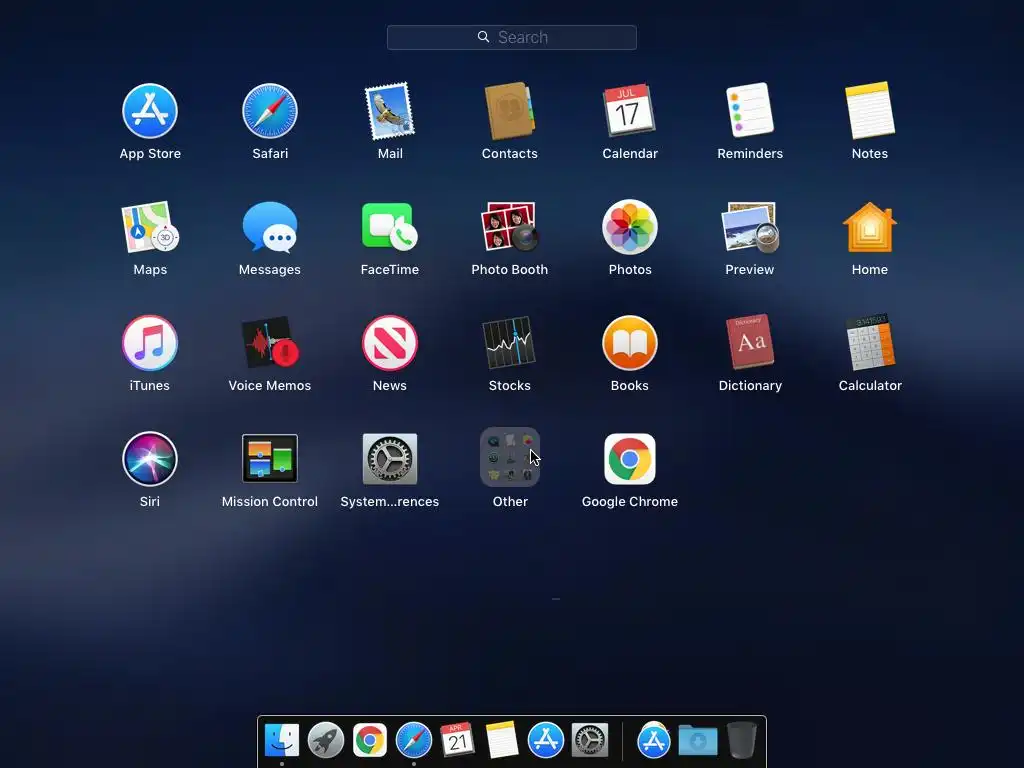Image resolution: width=1024 pixels, height=768 pixels.
Task: Open the yellow Notes pad in the Dock
Action: point(502,740)
